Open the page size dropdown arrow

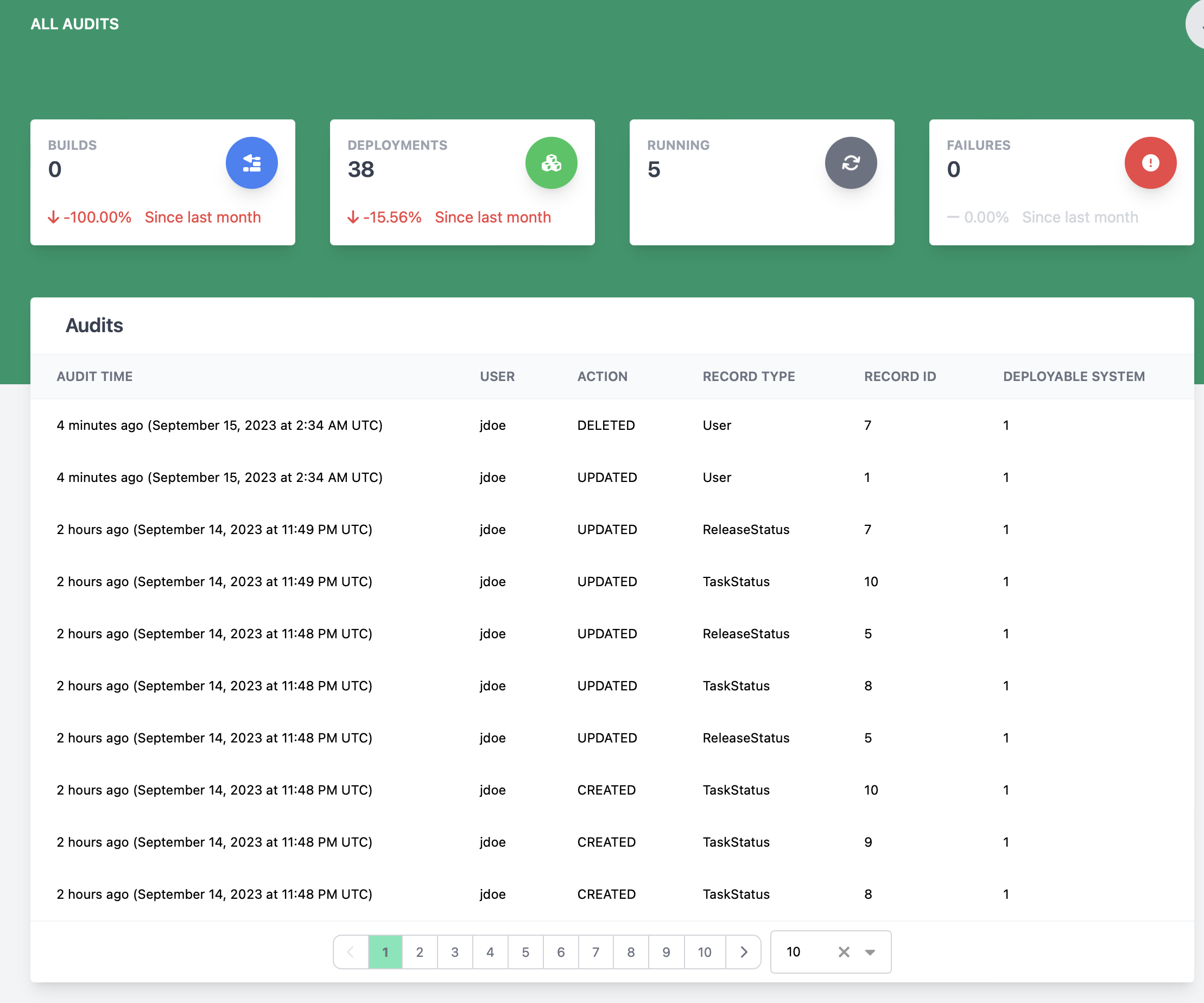coord(870,952)
